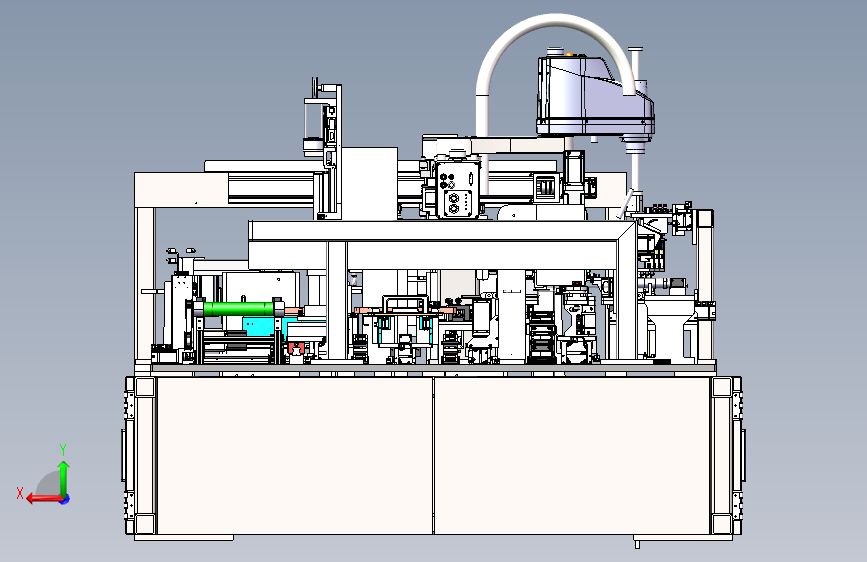Select the right cabinet door panel

click(x=572, y=455)
